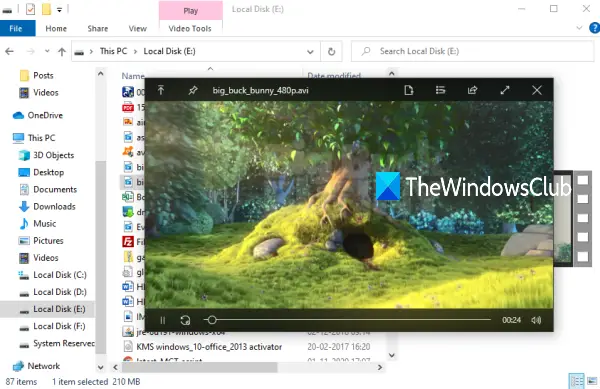Click This PC in the address breadcrumb
The height and width of the screenshot is (389, 600).
(113, 51)
